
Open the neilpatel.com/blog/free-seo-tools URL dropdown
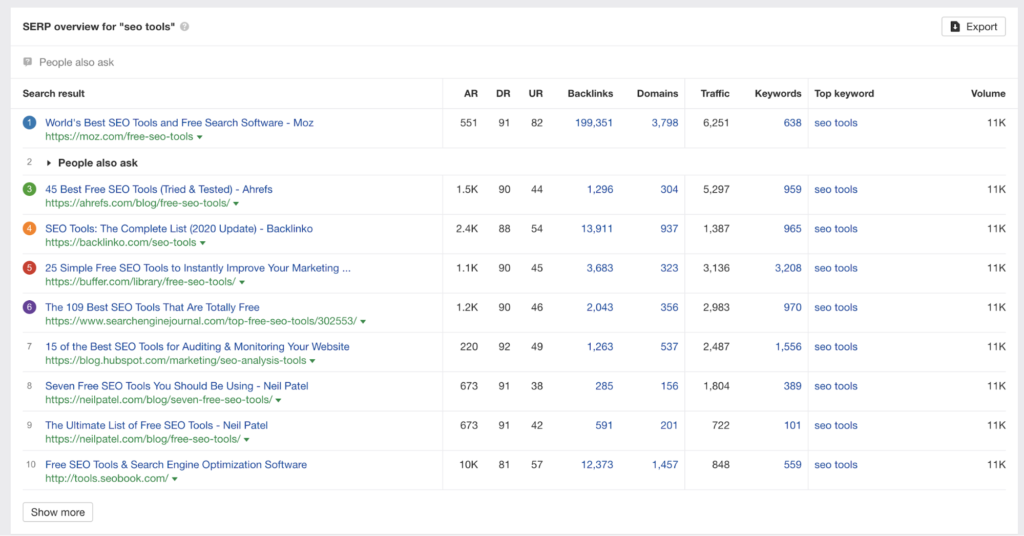tap(247, 440)
